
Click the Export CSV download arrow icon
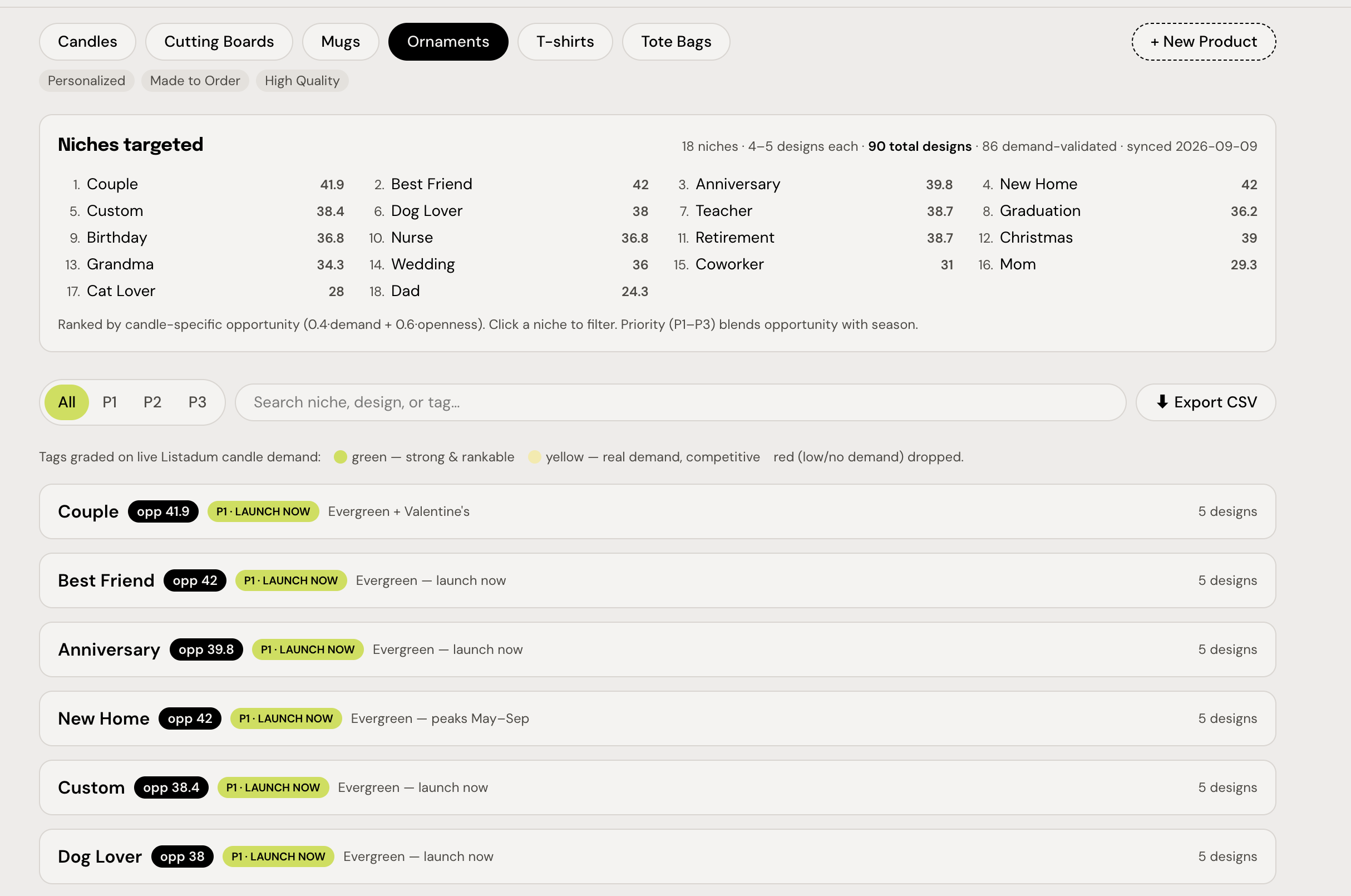pyautogui.click(x=1162, y=402)
